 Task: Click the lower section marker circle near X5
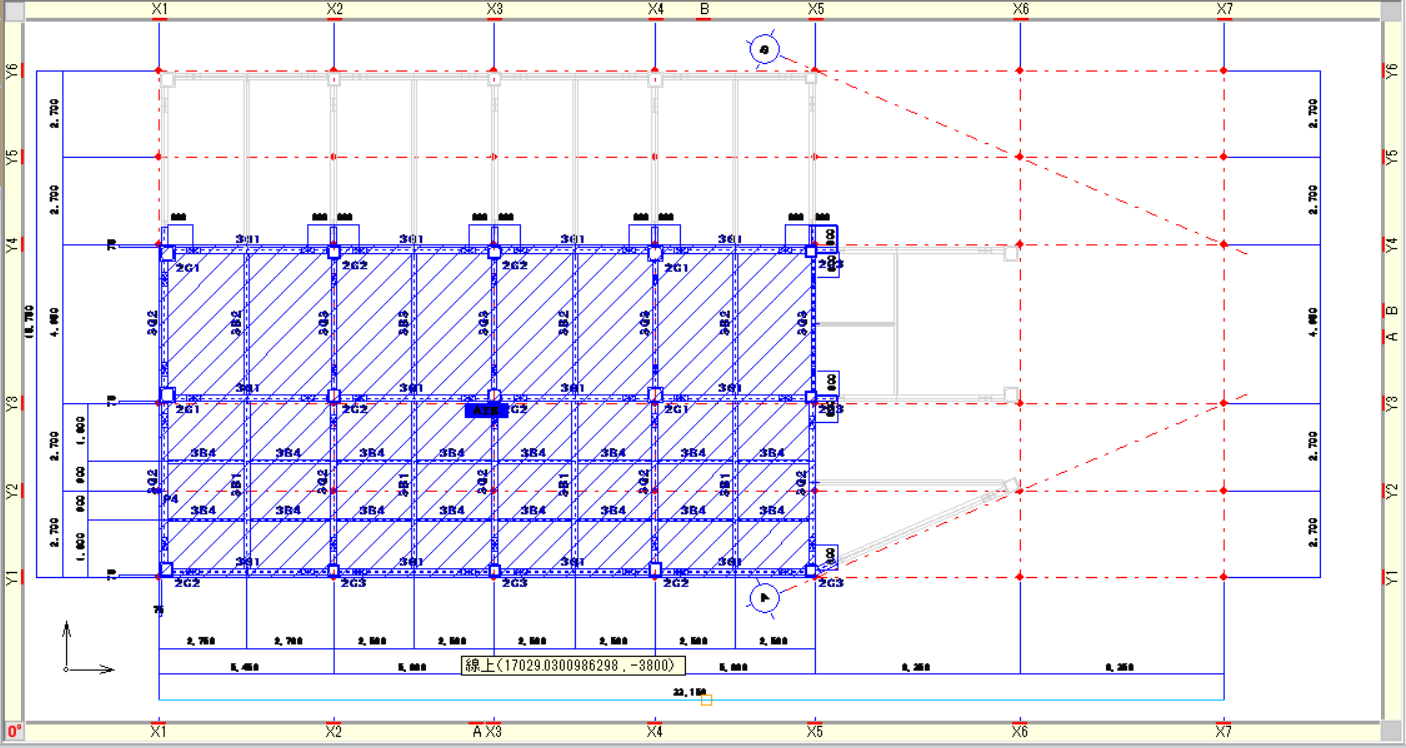click(764, 597)
